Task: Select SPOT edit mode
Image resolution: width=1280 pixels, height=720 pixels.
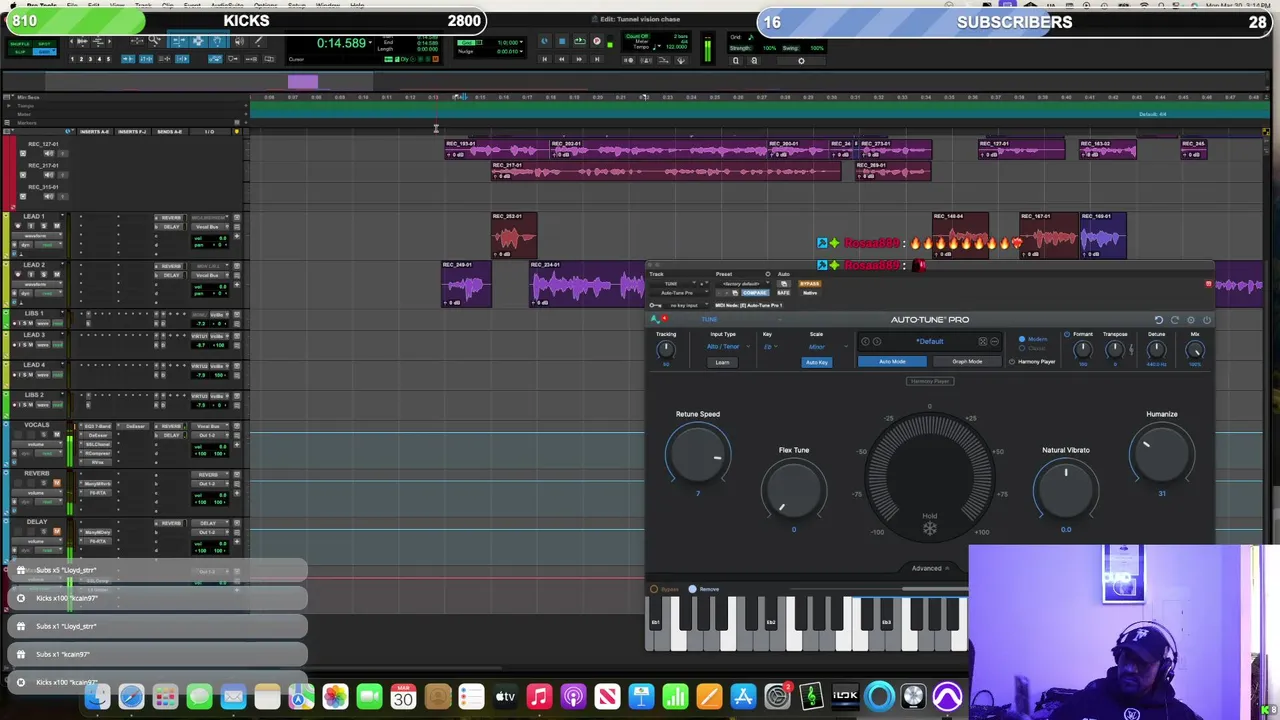Action: click(44, 44)
